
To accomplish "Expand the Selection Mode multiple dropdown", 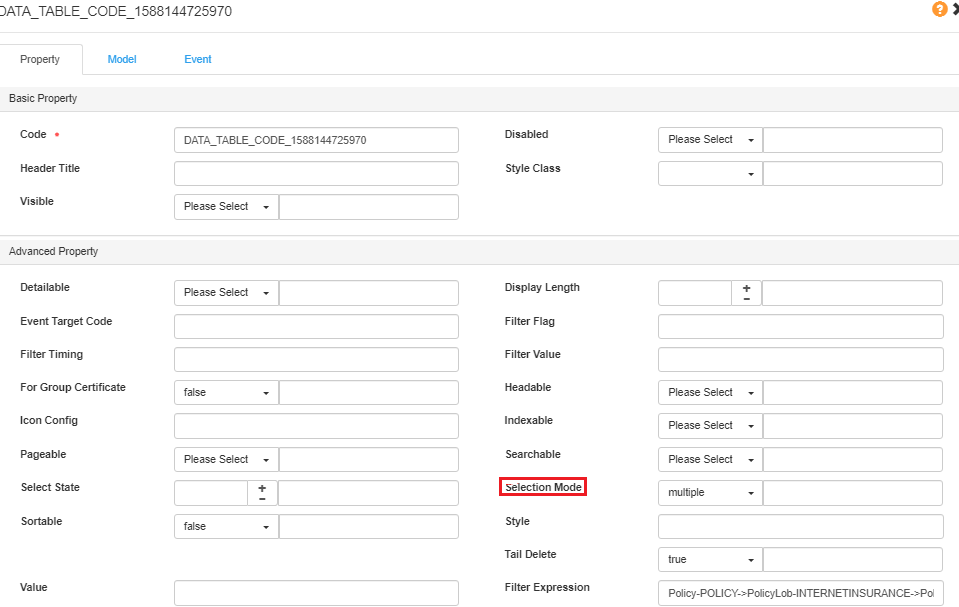I will pyautogui.click(x=710, y=493).
